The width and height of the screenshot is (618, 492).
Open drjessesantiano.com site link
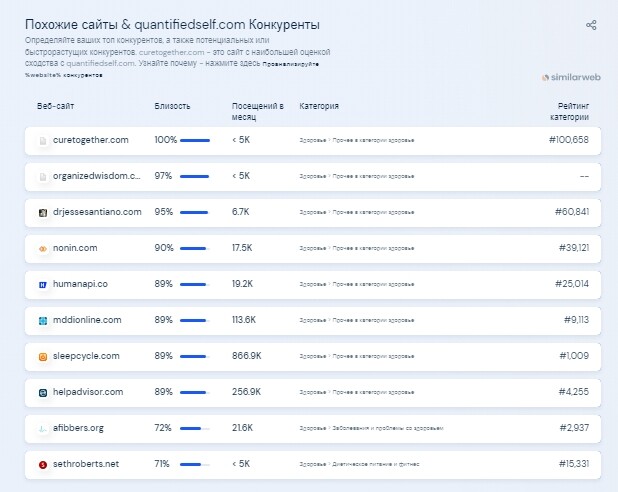tap(97, 212)
